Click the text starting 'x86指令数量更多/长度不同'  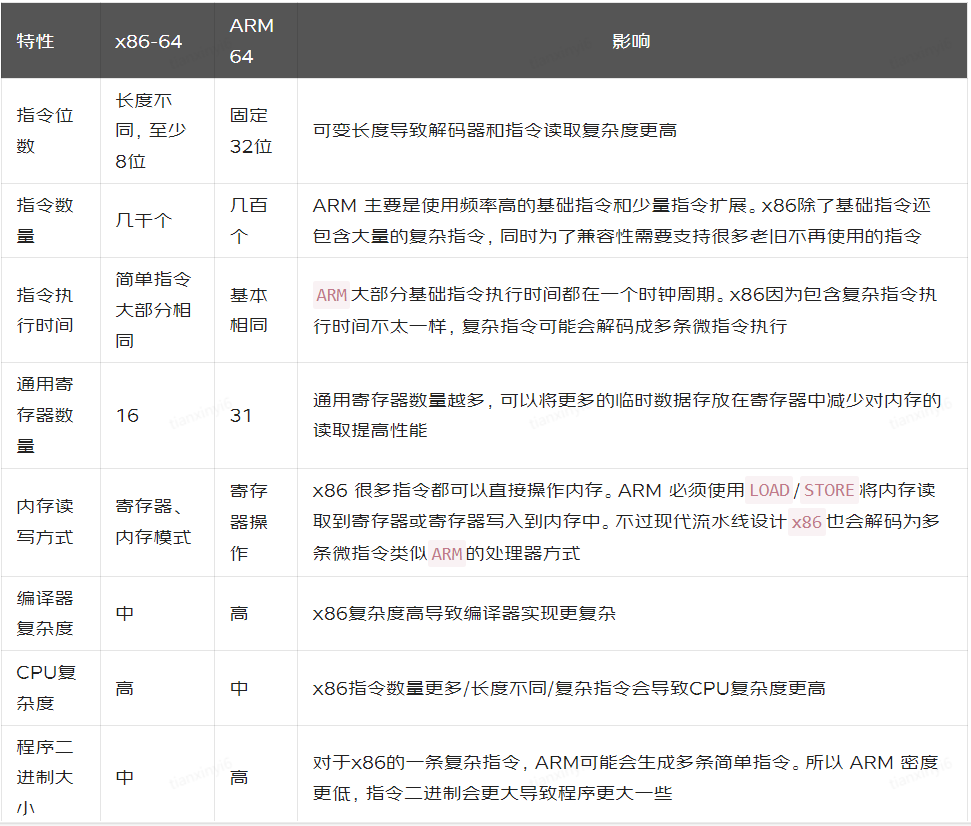pyautogui.click(x=569, y=688)
